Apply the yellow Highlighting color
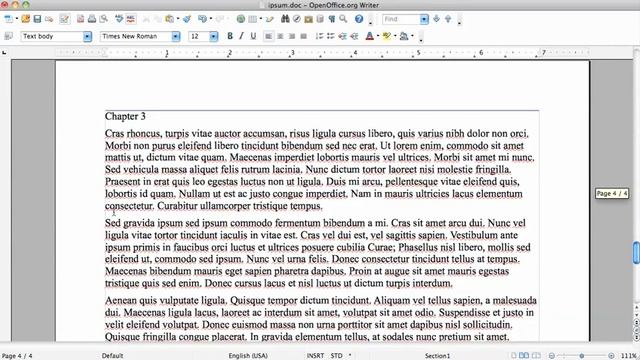The height and width of the screenshot is (360, 640). click(x=387, y=36)
